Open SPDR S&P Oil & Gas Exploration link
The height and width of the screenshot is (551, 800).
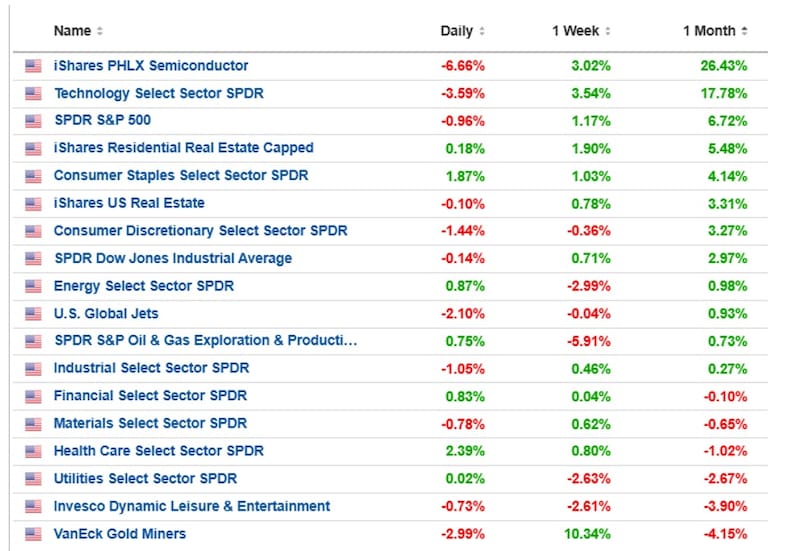(x=206, y=340)
